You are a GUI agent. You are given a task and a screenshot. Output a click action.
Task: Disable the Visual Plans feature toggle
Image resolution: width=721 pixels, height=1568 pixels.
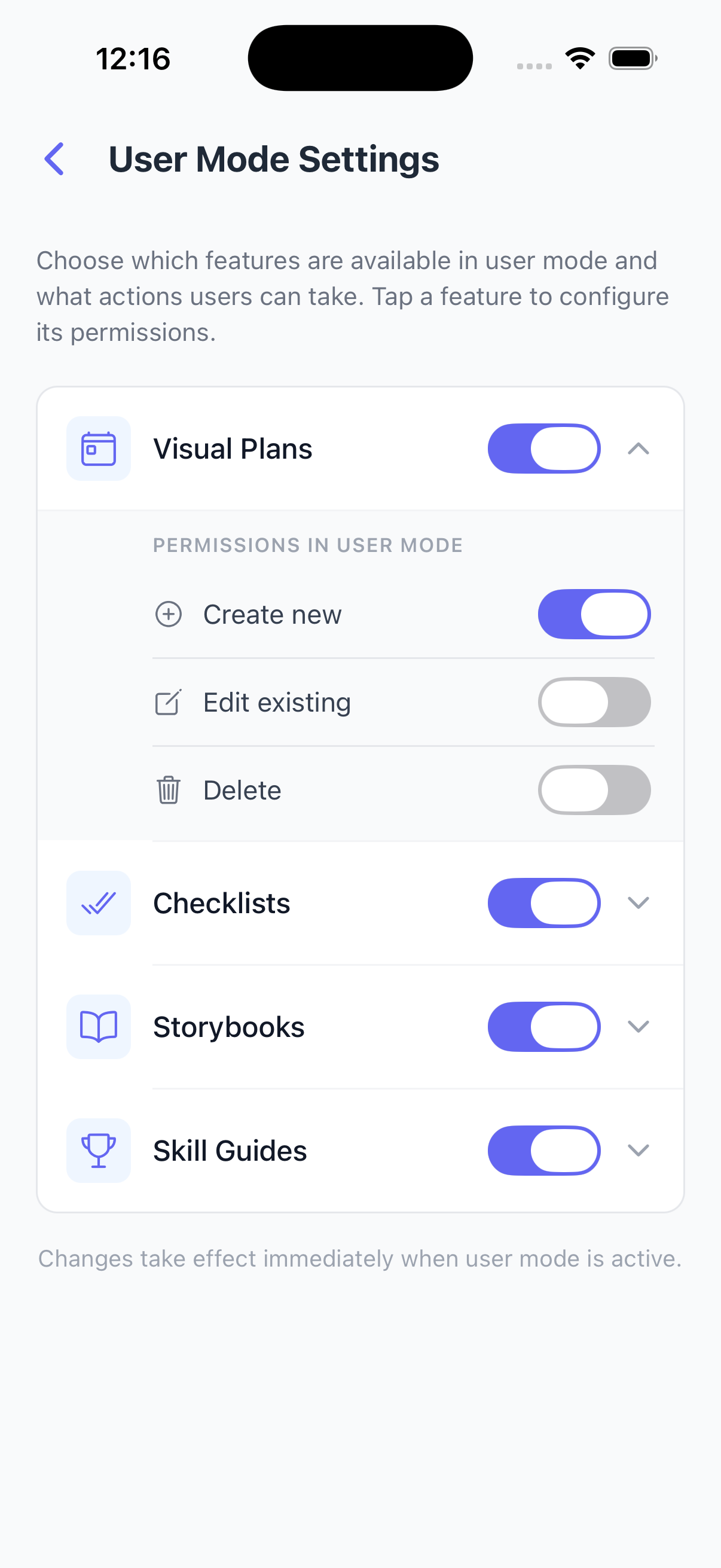click(x=544, y=449)
